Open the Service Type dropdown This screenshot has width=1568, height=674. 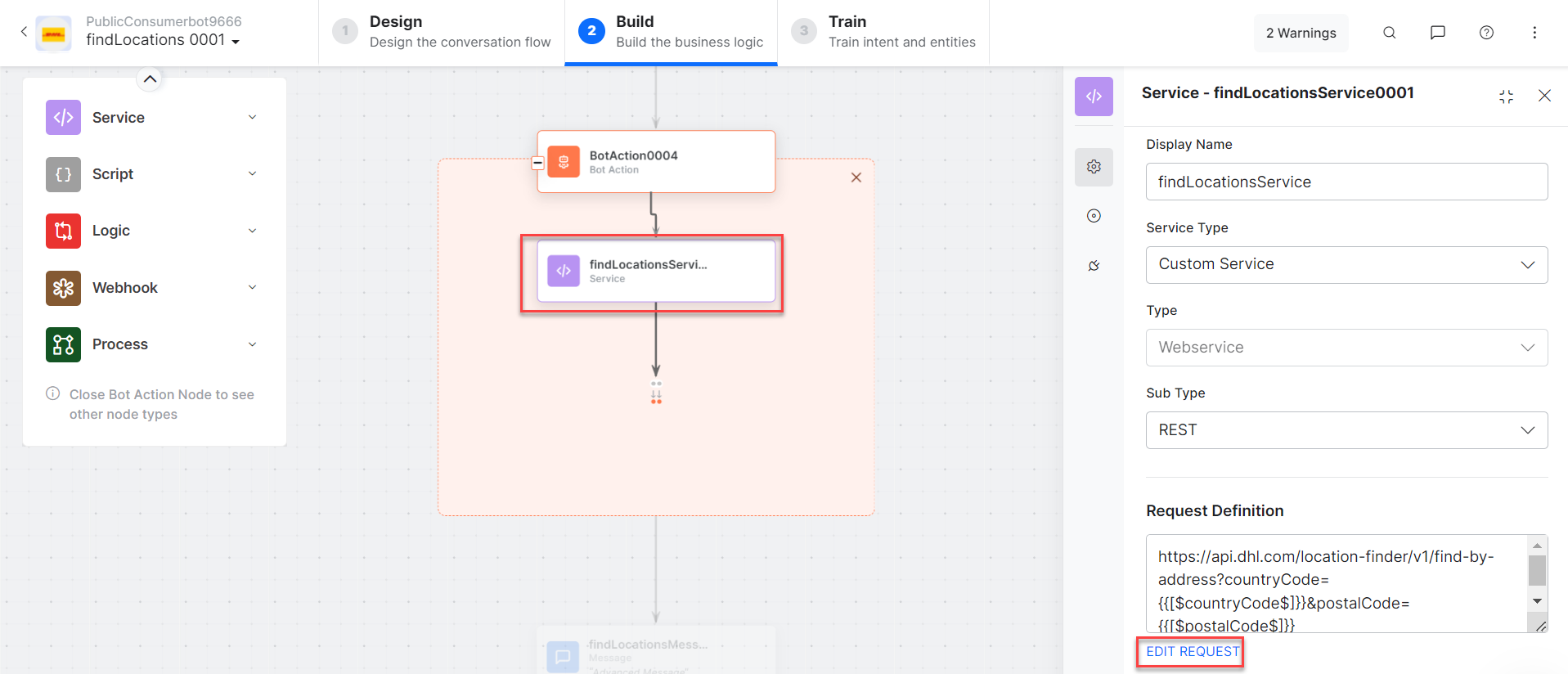tap(1346, 264)
